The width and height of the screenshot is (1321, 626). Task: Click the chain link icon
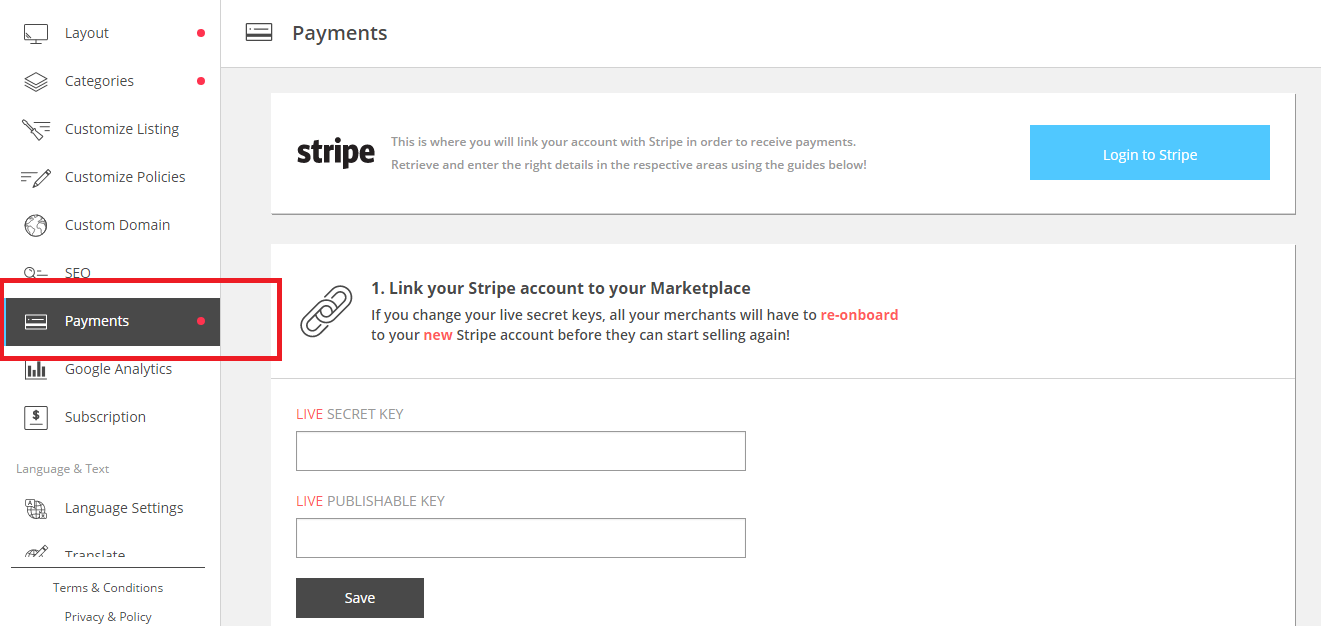[326, 311]
